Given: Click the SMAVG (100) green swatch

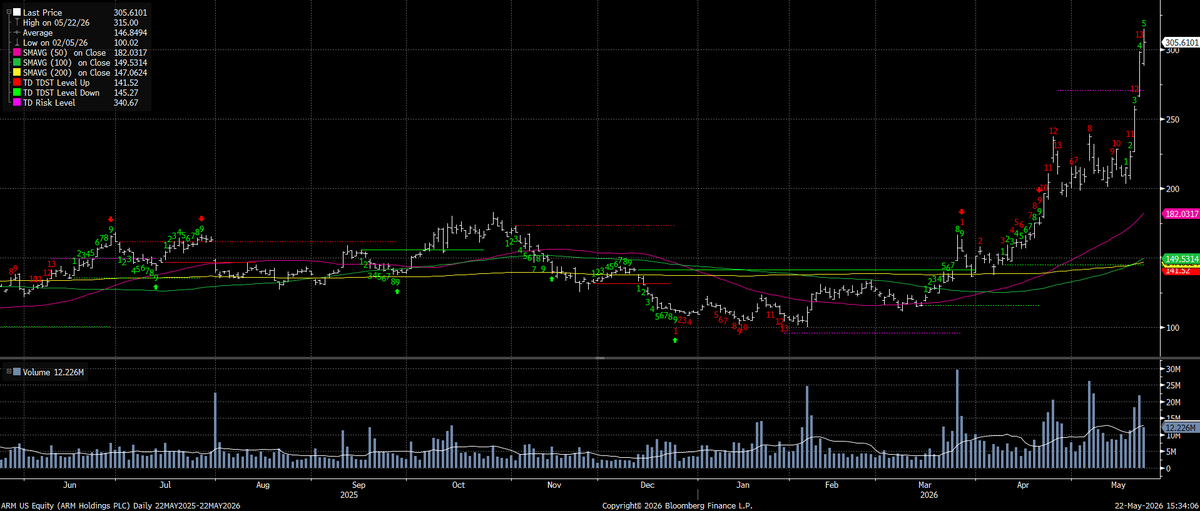Looking at the screenshot, I should (17, 62).
